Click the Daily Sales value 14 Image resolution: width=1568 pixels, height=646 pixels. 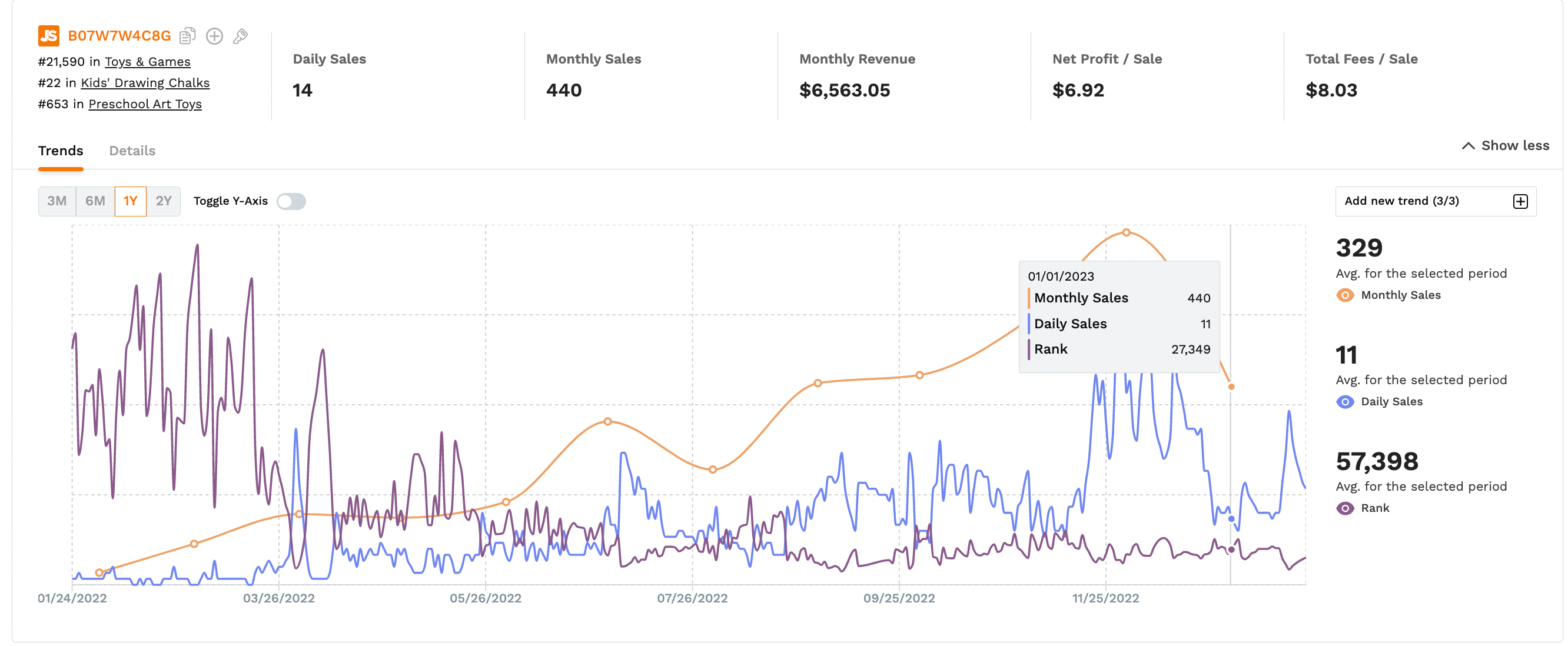click(303, 91)
